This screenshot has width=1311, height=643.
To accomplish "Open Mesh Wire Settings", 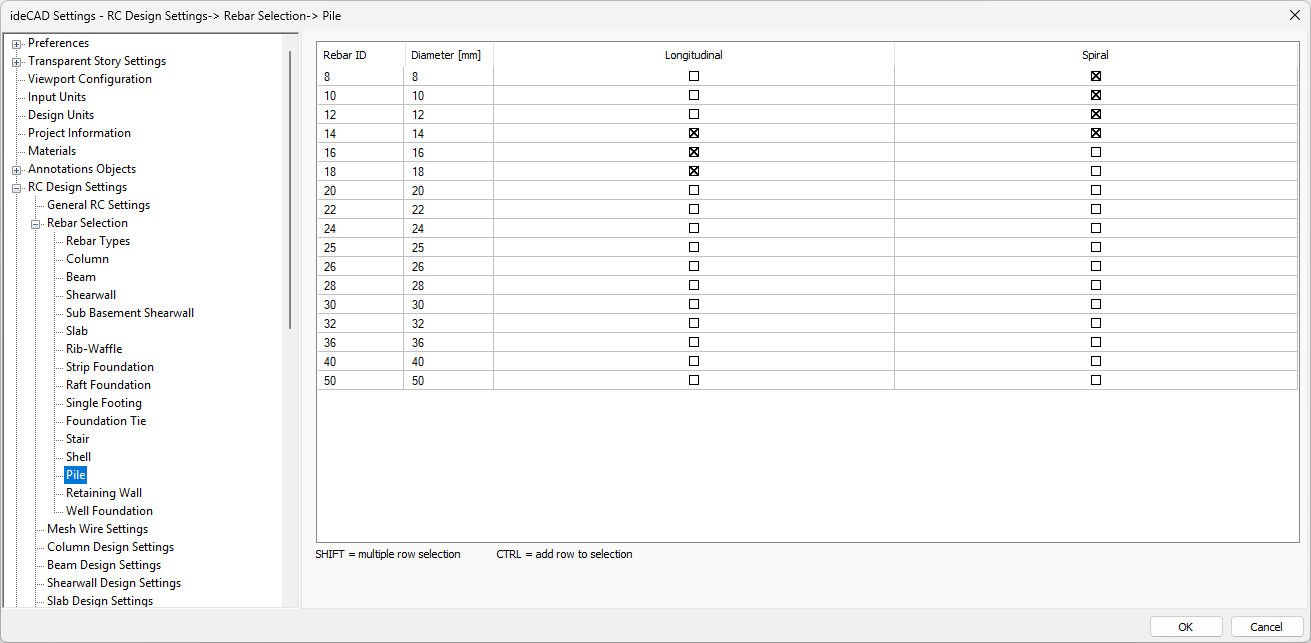I will [97, 529].
